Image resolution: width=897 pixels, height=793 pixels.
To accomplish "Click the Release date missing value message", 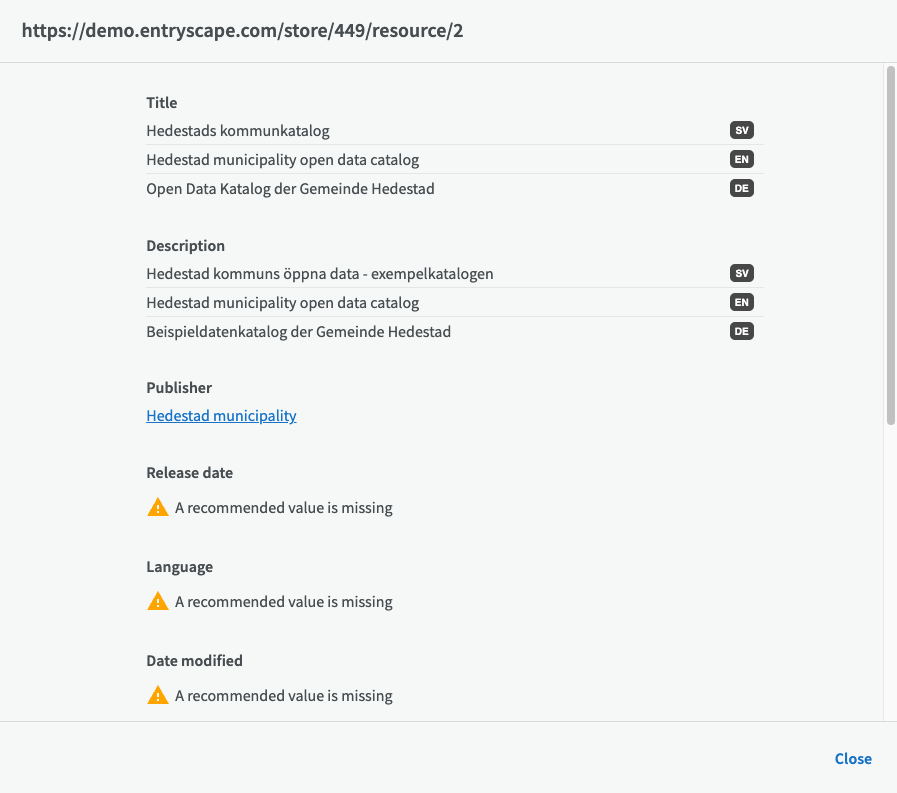I will [x=283, y=508].
